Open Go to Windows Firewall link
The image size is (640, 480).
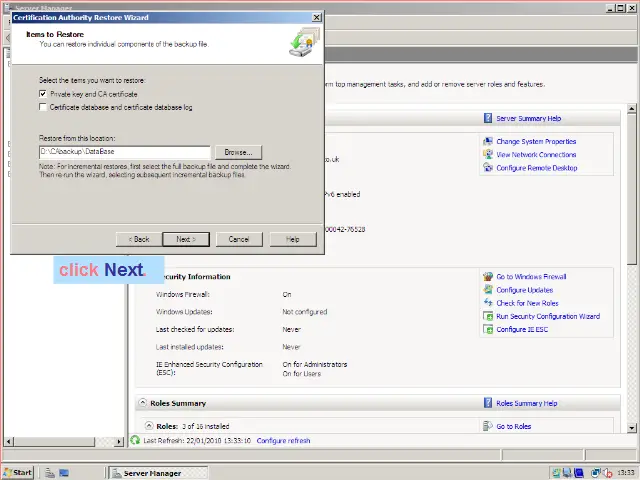click(531, 277)
